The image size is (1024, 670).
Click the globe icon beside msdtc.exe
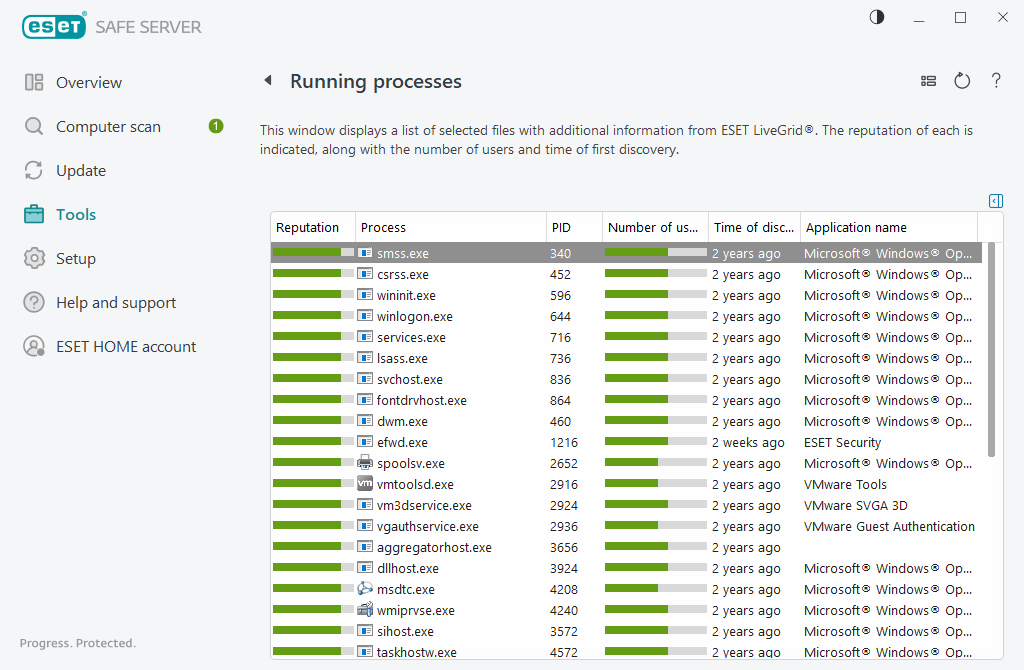pyautogui.click(x=362, y=589)
